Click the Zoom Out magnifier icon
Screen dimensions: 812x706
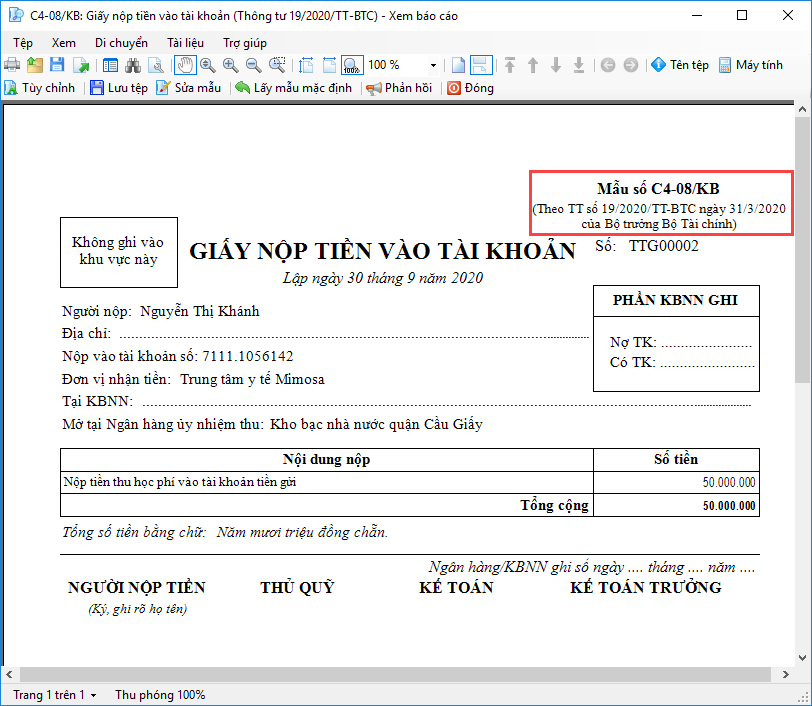point(253,65)
